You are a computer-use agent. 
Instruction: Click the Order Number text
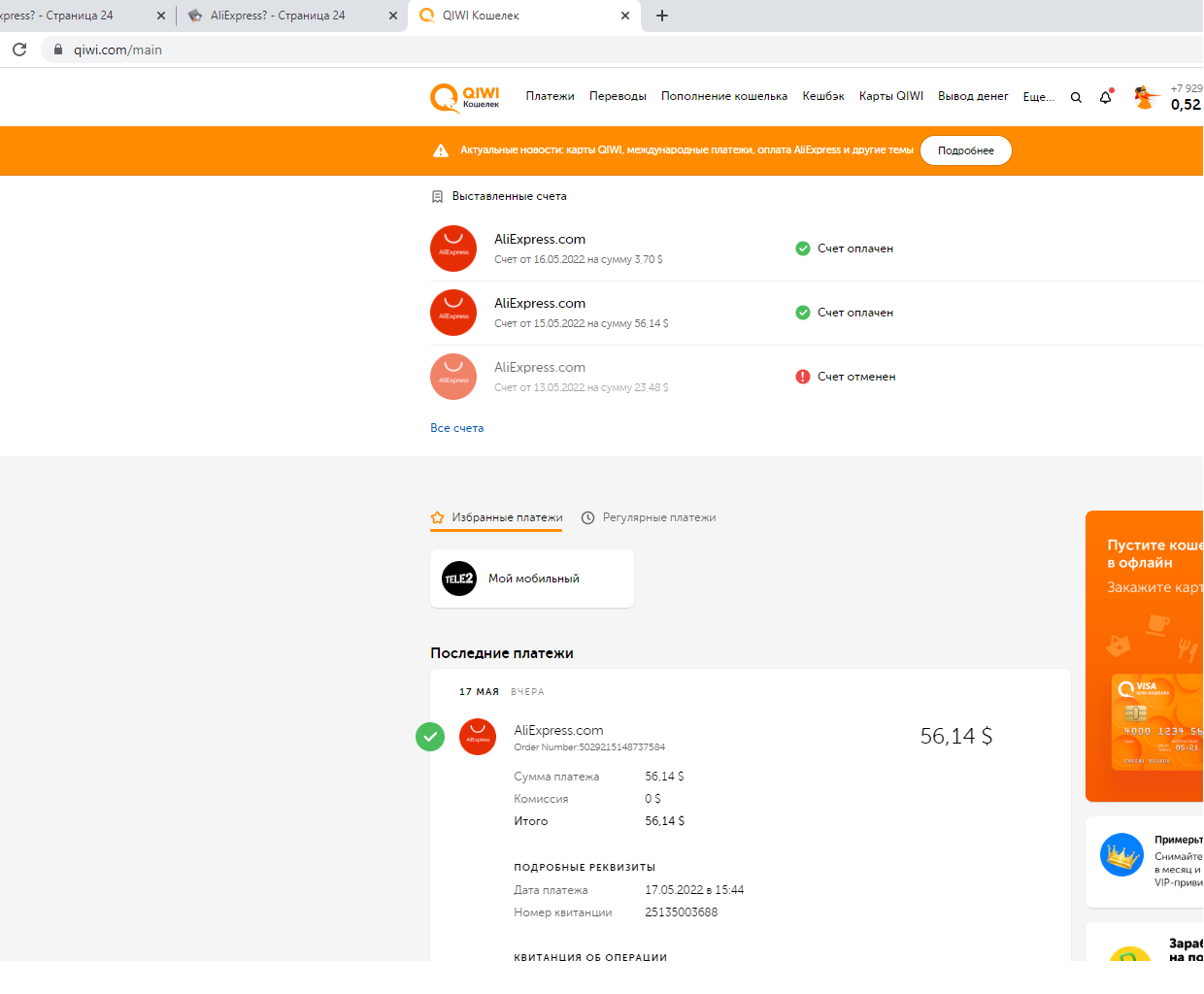(x=589, y=747)
